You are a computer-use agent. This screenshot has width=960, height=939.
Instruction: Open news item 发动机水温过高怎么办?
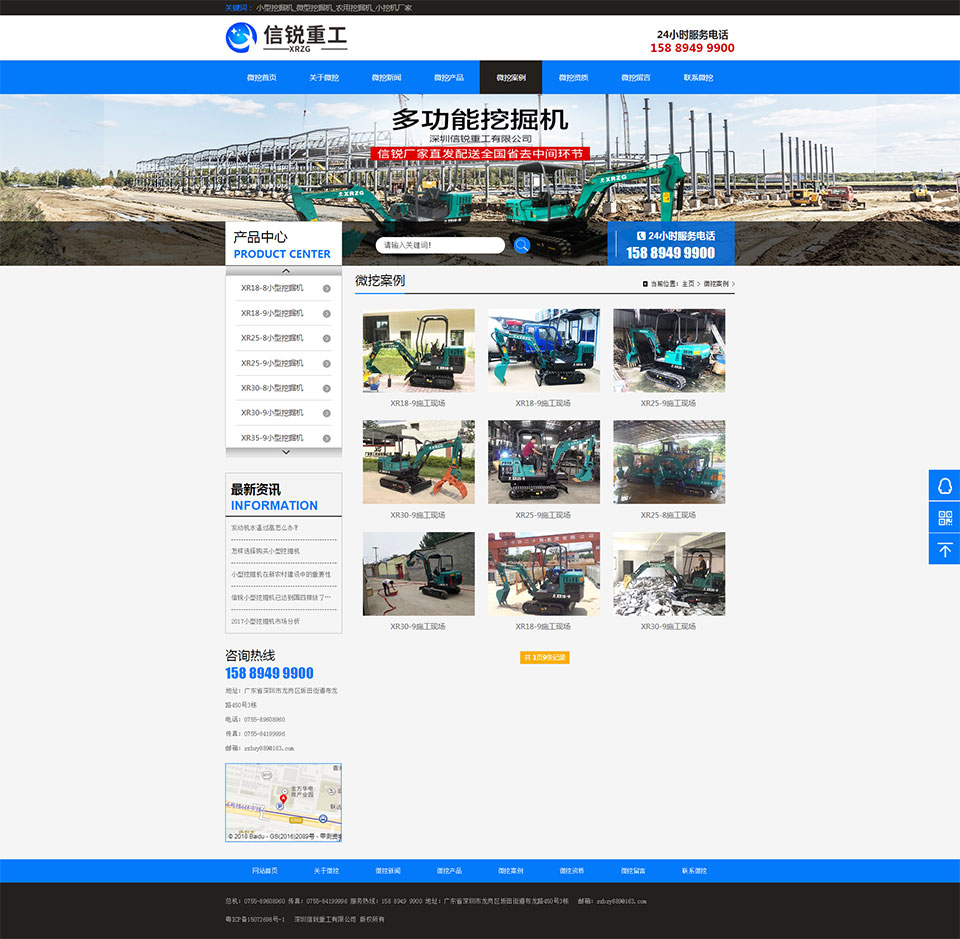[x=264, y=528]
